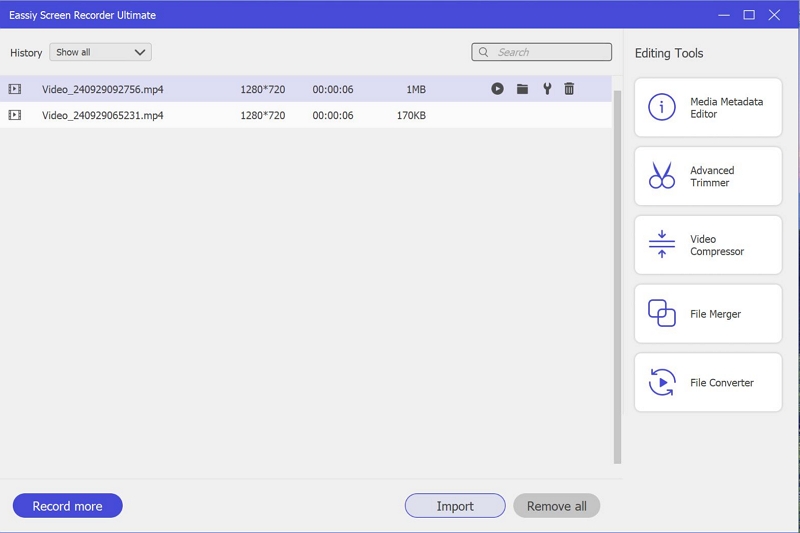The image size is (800, 533).
Task: Click film icon beside Video_240929092756.mp4
Action: pos(15,89)
